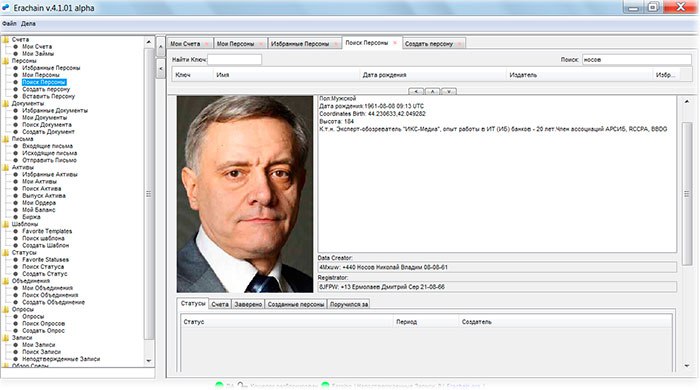
Task: Open the Заверено tab
Action: tap(248, 304)
